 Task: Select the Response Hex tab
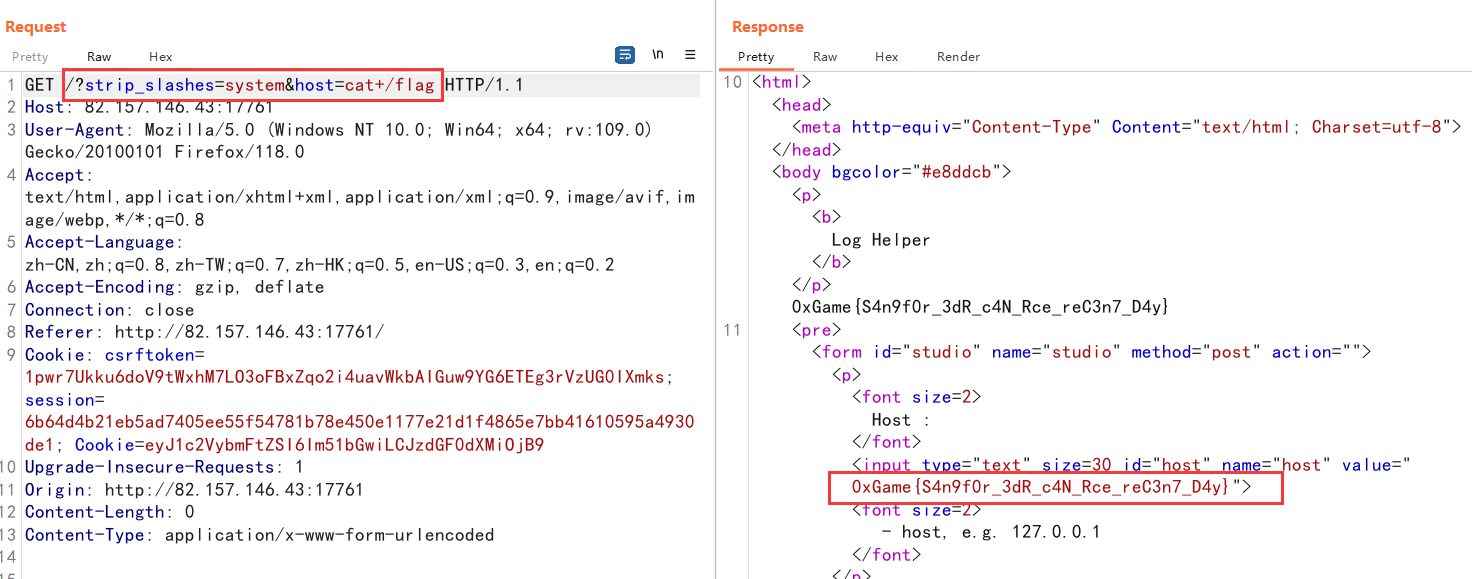887,57
